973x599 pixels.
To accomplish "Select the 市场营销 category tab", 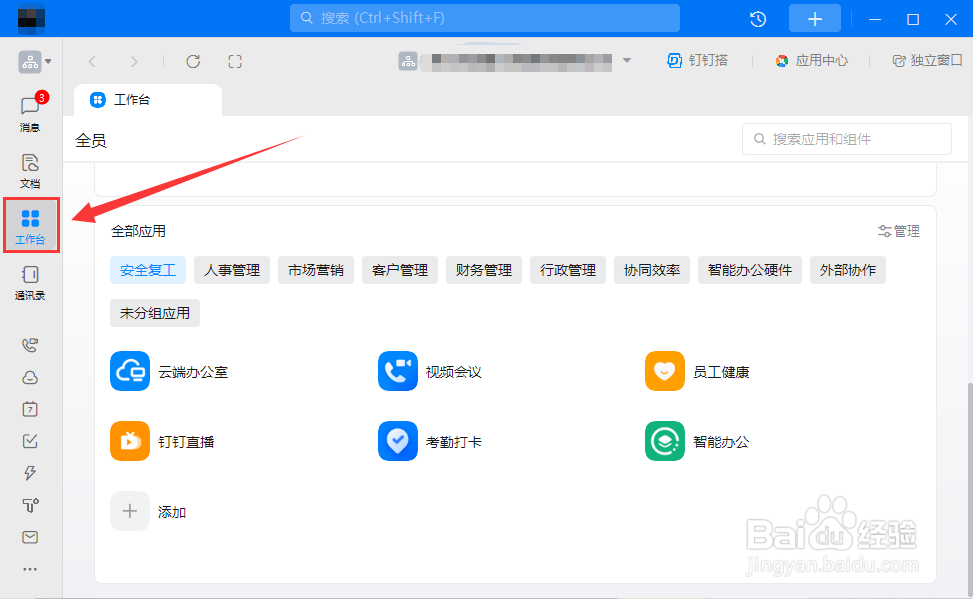I will point(316,270).
